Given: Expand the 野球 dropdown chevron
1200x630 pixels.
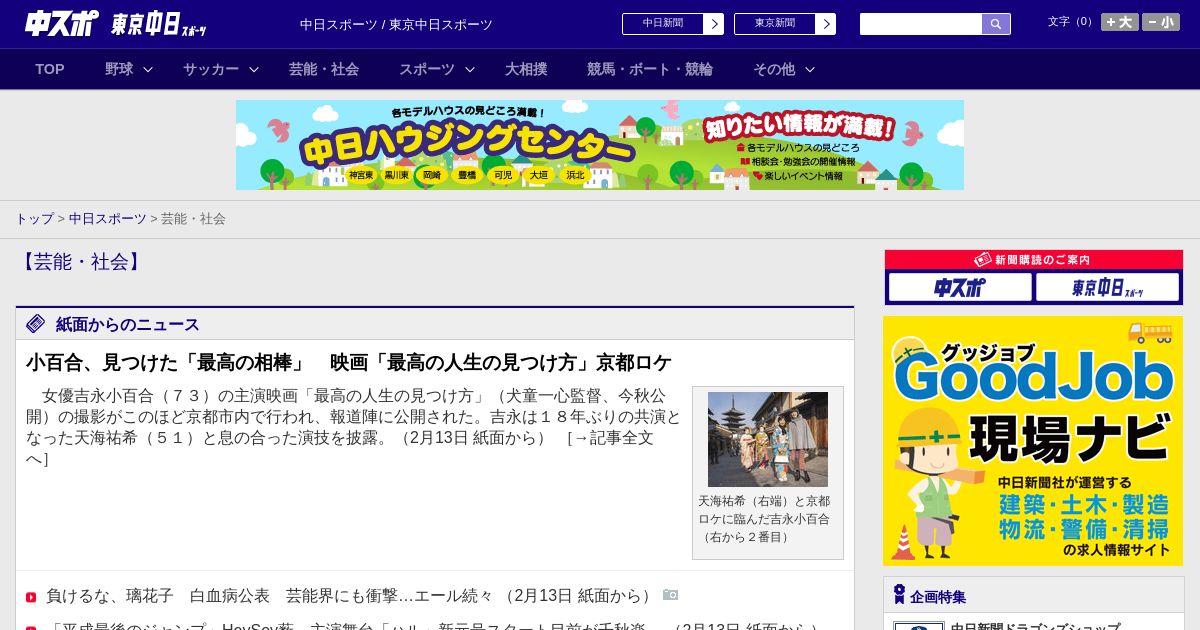Looking at the screenshot, I should pyautogui.click(x=148, y=69).
